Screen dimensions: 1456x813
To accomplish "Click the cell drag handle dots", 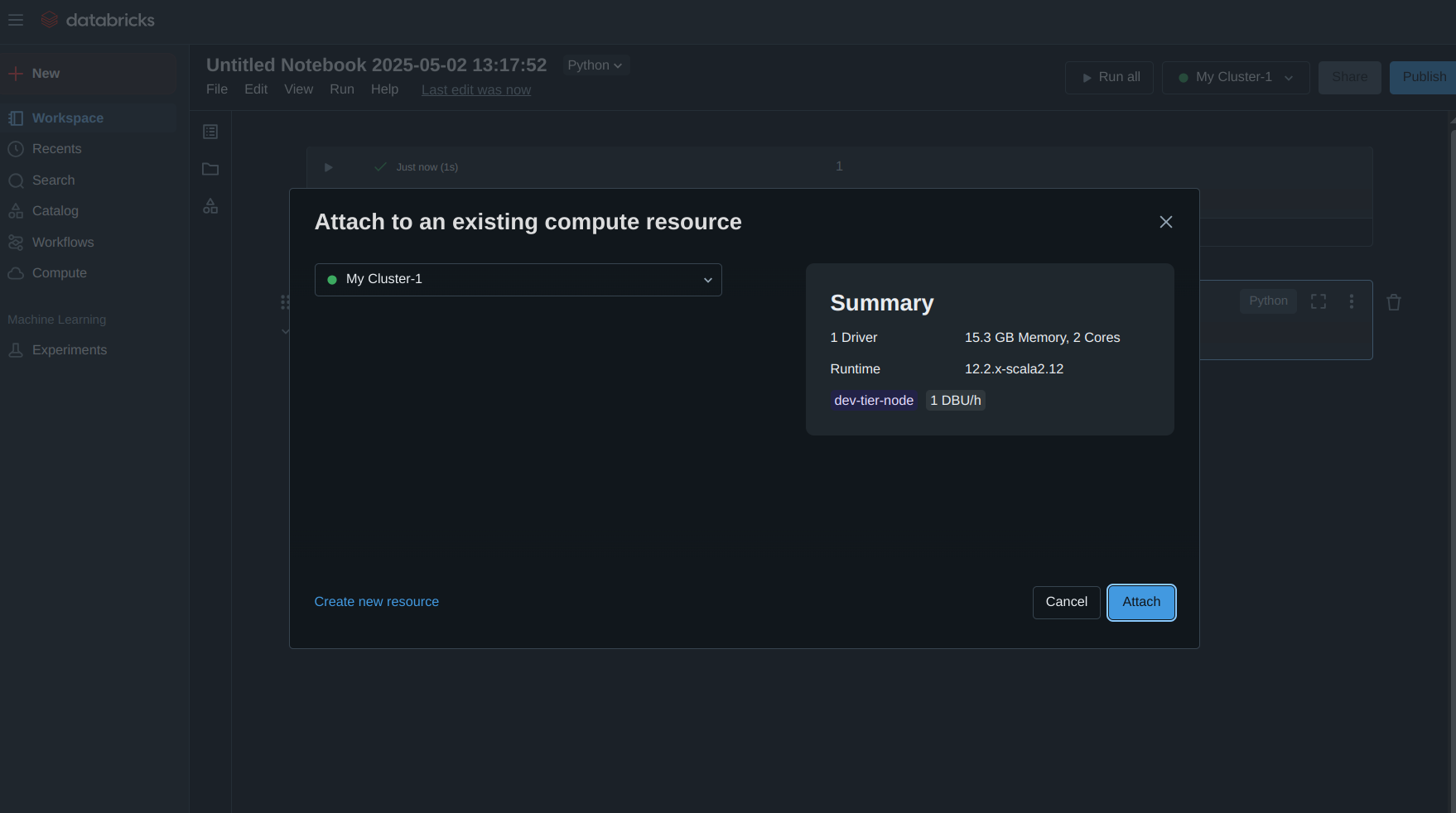I will point(285,302).
